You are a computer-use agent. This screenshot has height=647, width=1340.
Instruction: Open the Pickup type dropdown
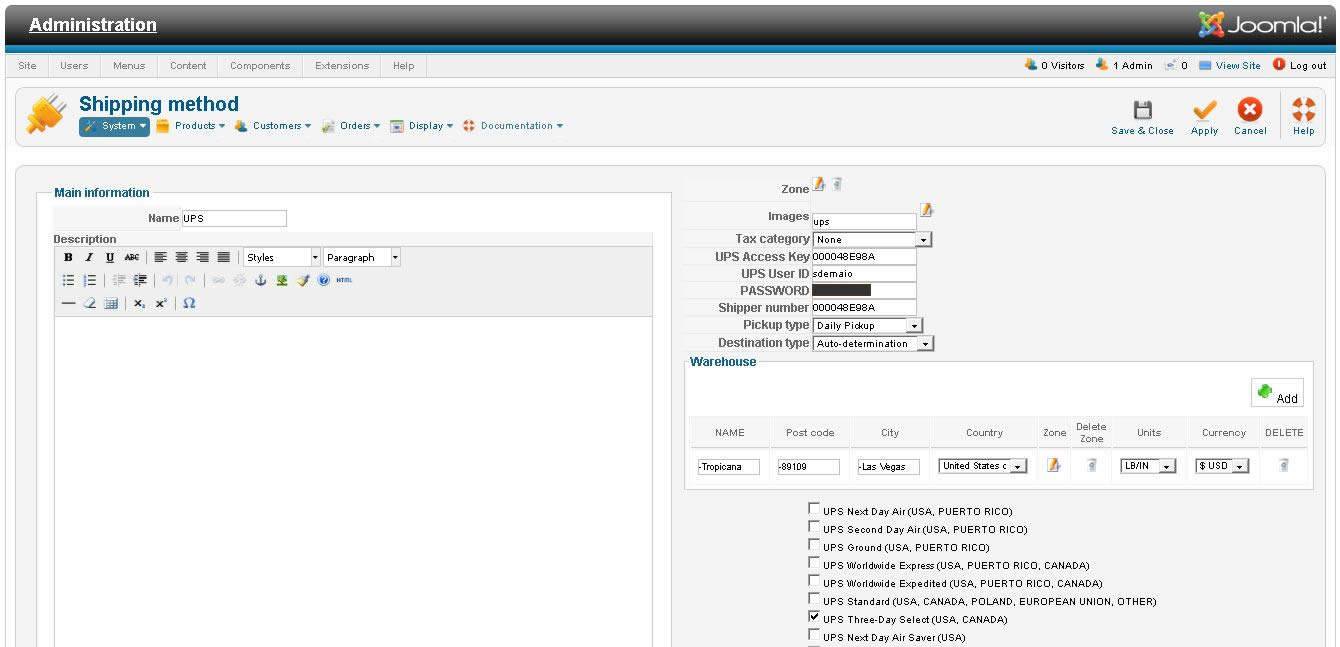coord(868,326)
